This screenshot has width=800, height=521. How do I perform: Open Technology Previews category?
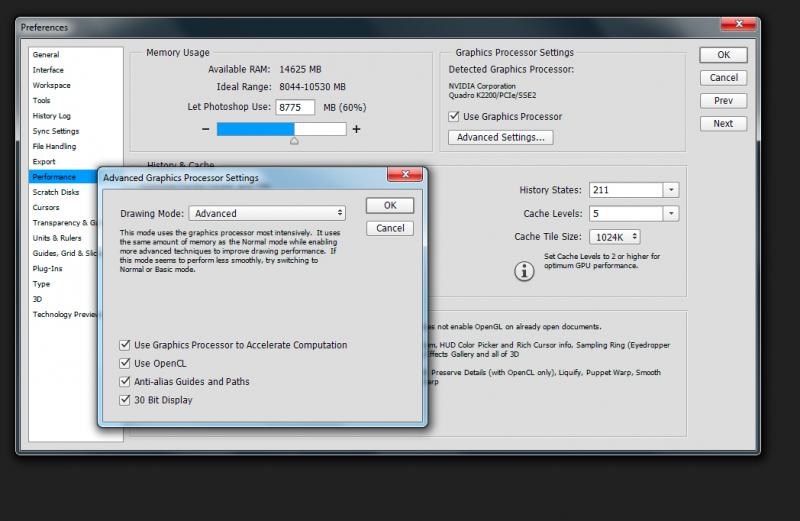[x=65, y=315]
